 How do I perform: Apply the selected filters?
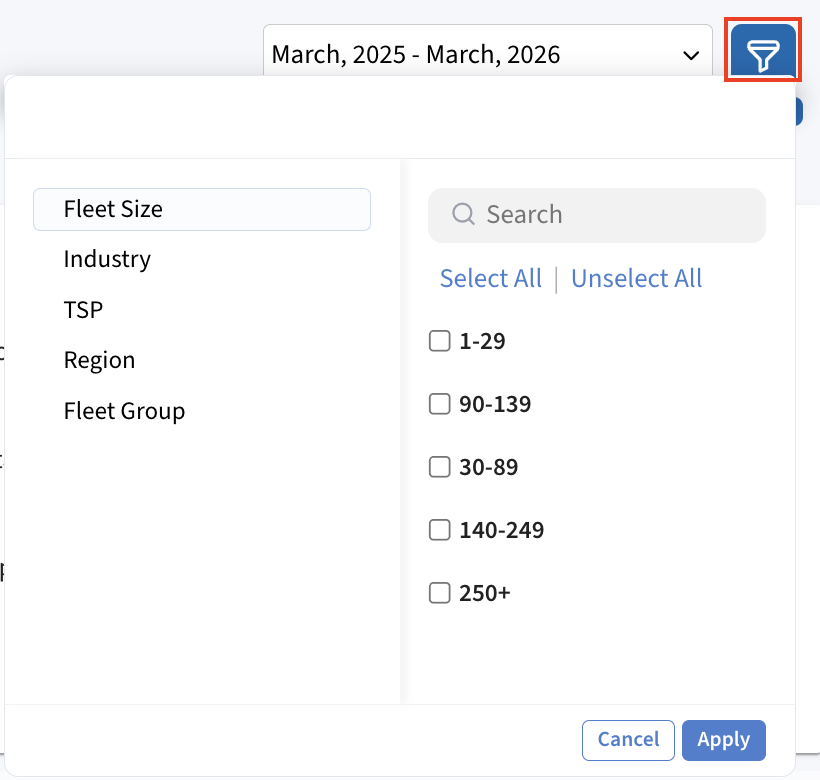(x=723, y=740)
